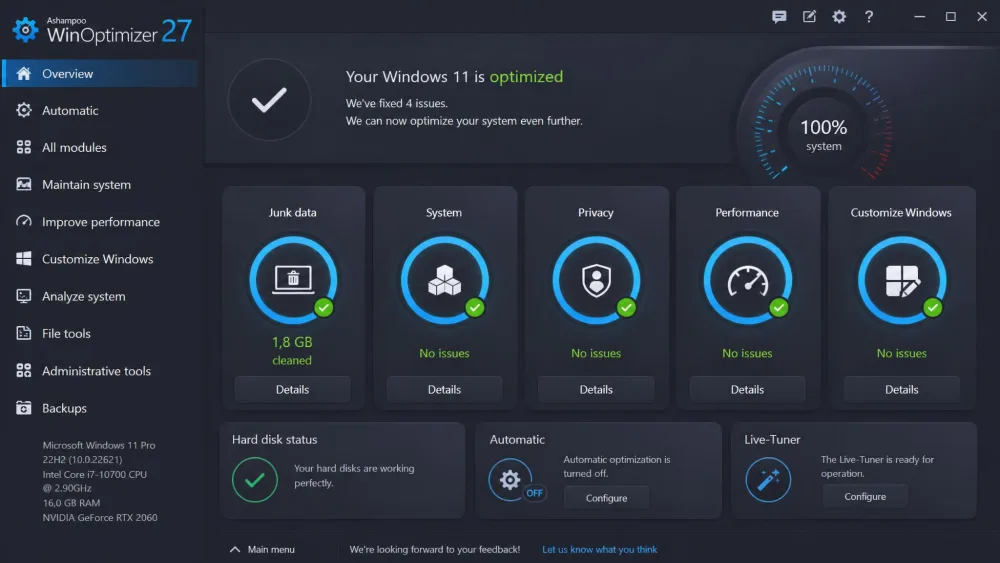Click the Live-Tuner magic wand icon
The height and width of the screenshot is (563, 1000).
(x=768, y=479)
